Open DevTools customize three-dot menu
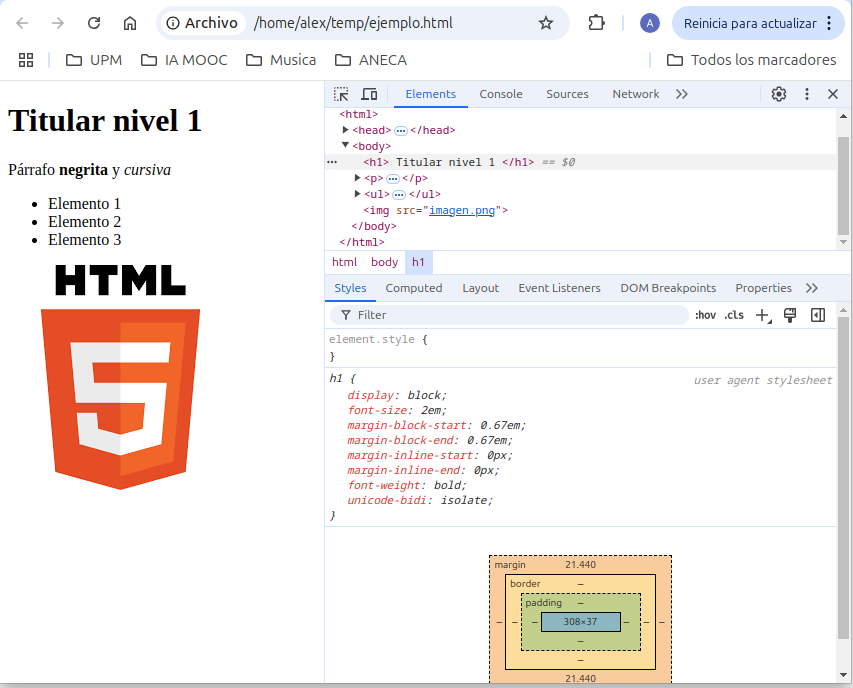853x688 pixels. click(807, 94)
